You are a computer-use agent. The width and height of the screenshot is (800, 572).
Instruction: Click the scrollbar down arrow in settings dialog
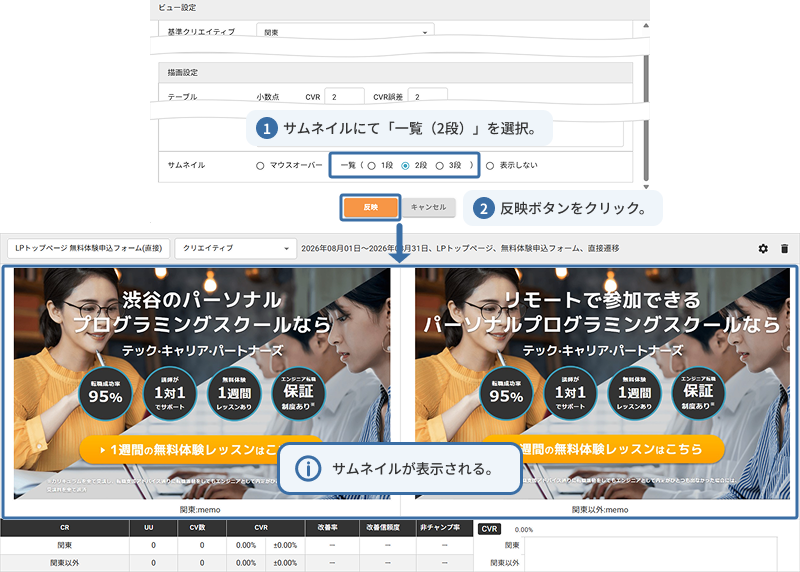pos(646,187)
